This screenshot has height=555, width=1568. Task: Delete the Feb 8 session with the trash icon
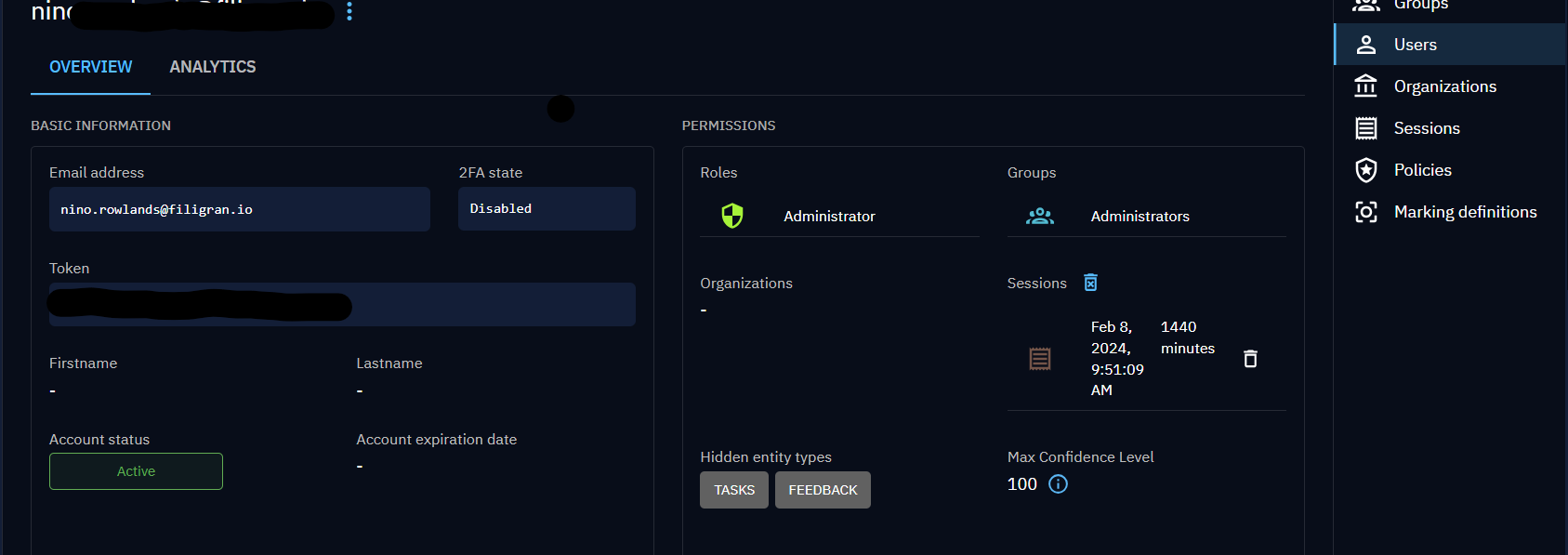(x=1250, y=359)
